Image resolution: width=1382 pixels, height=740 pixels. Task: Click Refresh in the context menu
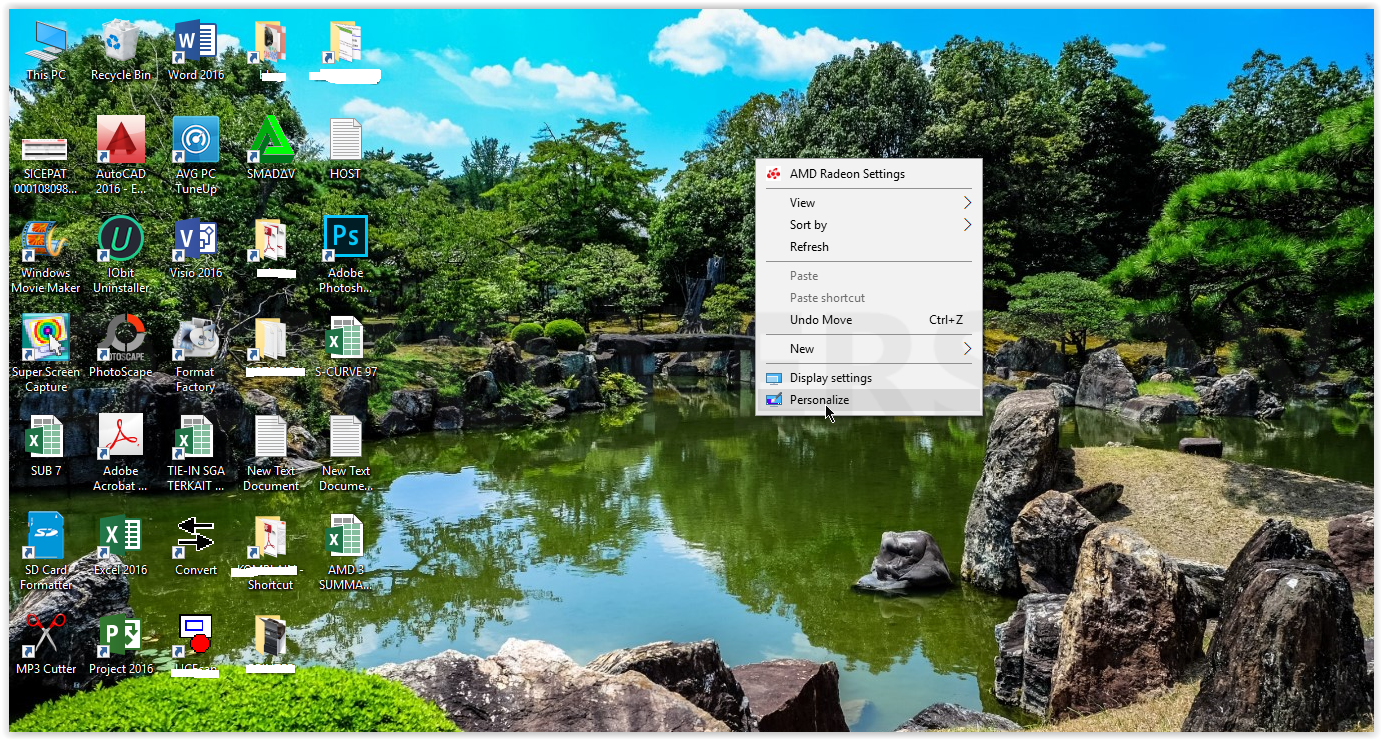pyautogui.click(x=868, y=247)
